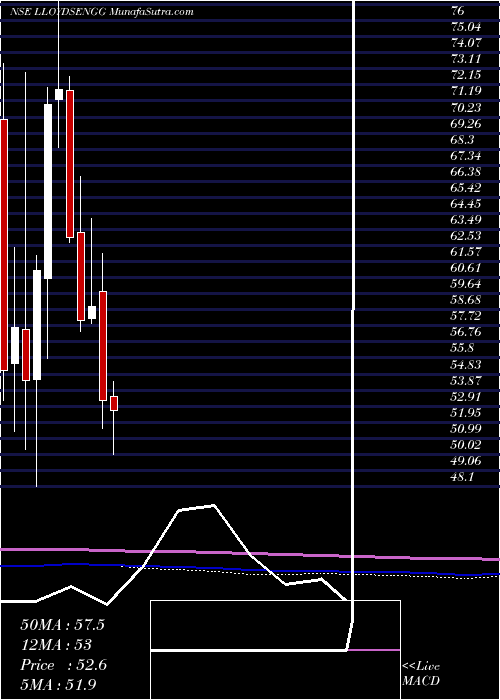Select the 75.04 price axis label
This screenshot has width=500, height=700.
466,27
